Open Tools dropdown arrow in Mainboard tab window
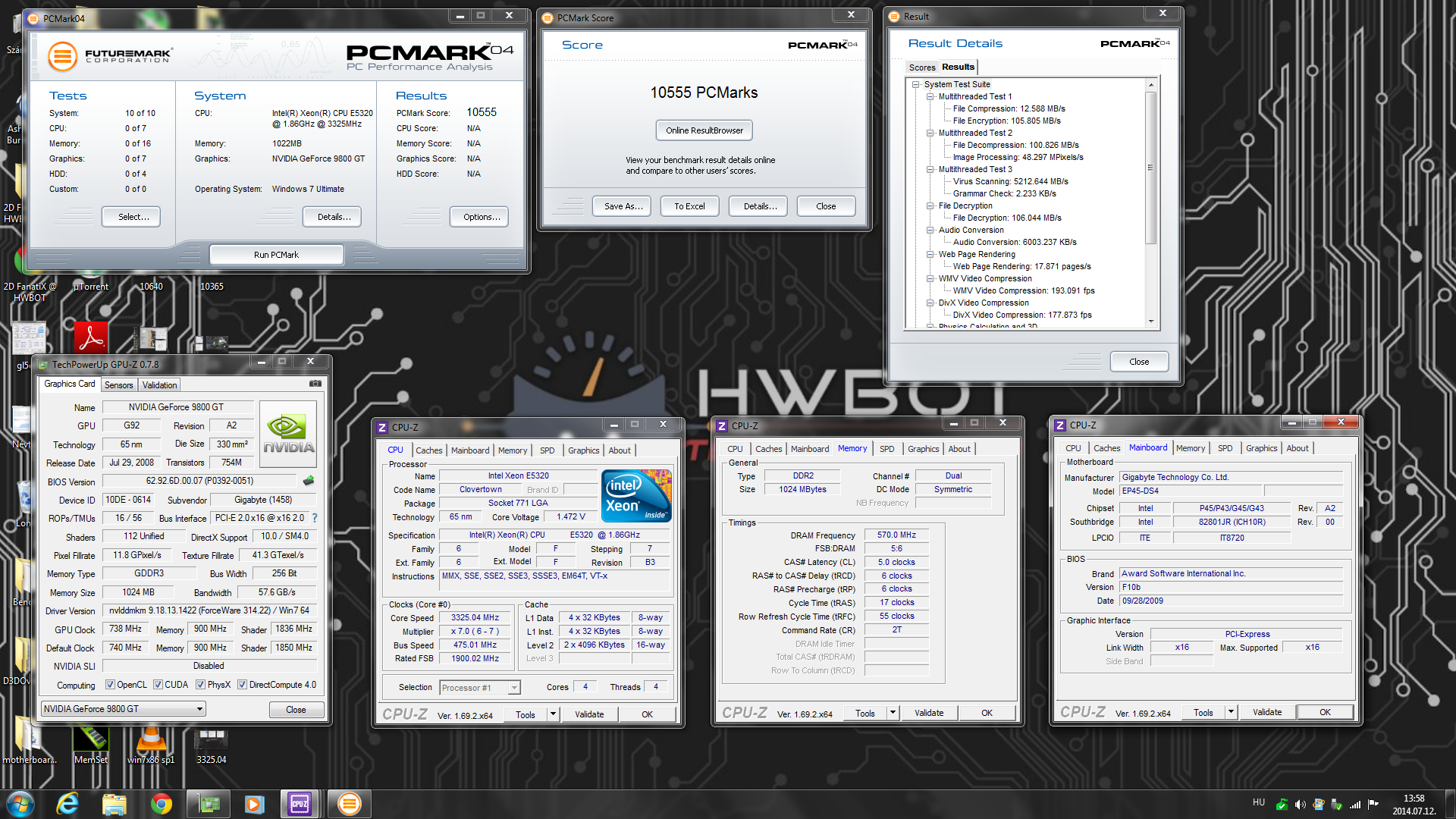Viewport: 1456px width, 819px height. (x=1231, y=712)
